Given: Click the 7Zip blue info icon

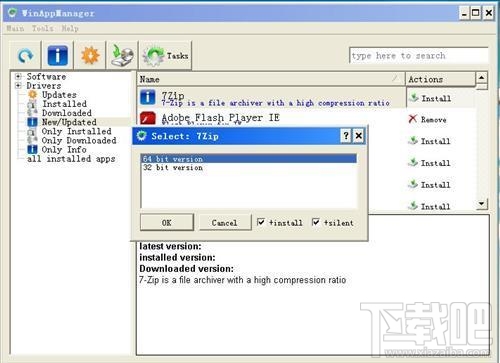Looking at the screenshot, I should (x=147, y=97).
